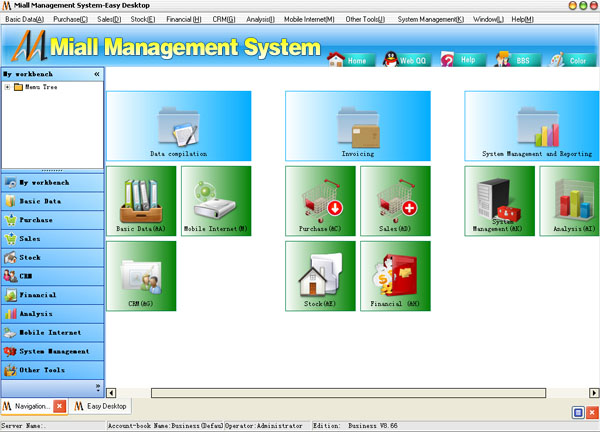The image size is (600, 432).
Task: Open the Other Tools(J) menu
Action: click(x=365, y=20)
